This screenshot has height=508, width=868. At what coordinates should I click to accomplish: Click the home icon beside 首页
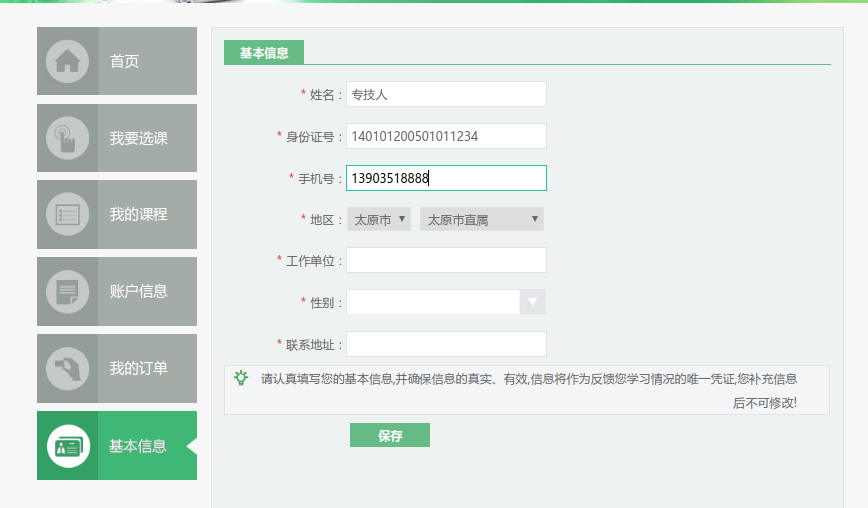(68, 61)
